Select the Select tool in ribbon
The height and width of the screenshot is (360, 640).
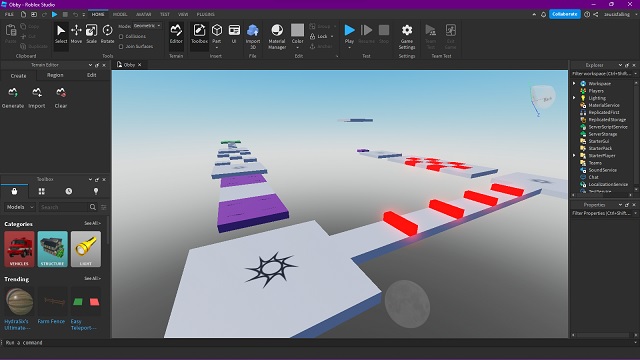(x=61, y=34)
